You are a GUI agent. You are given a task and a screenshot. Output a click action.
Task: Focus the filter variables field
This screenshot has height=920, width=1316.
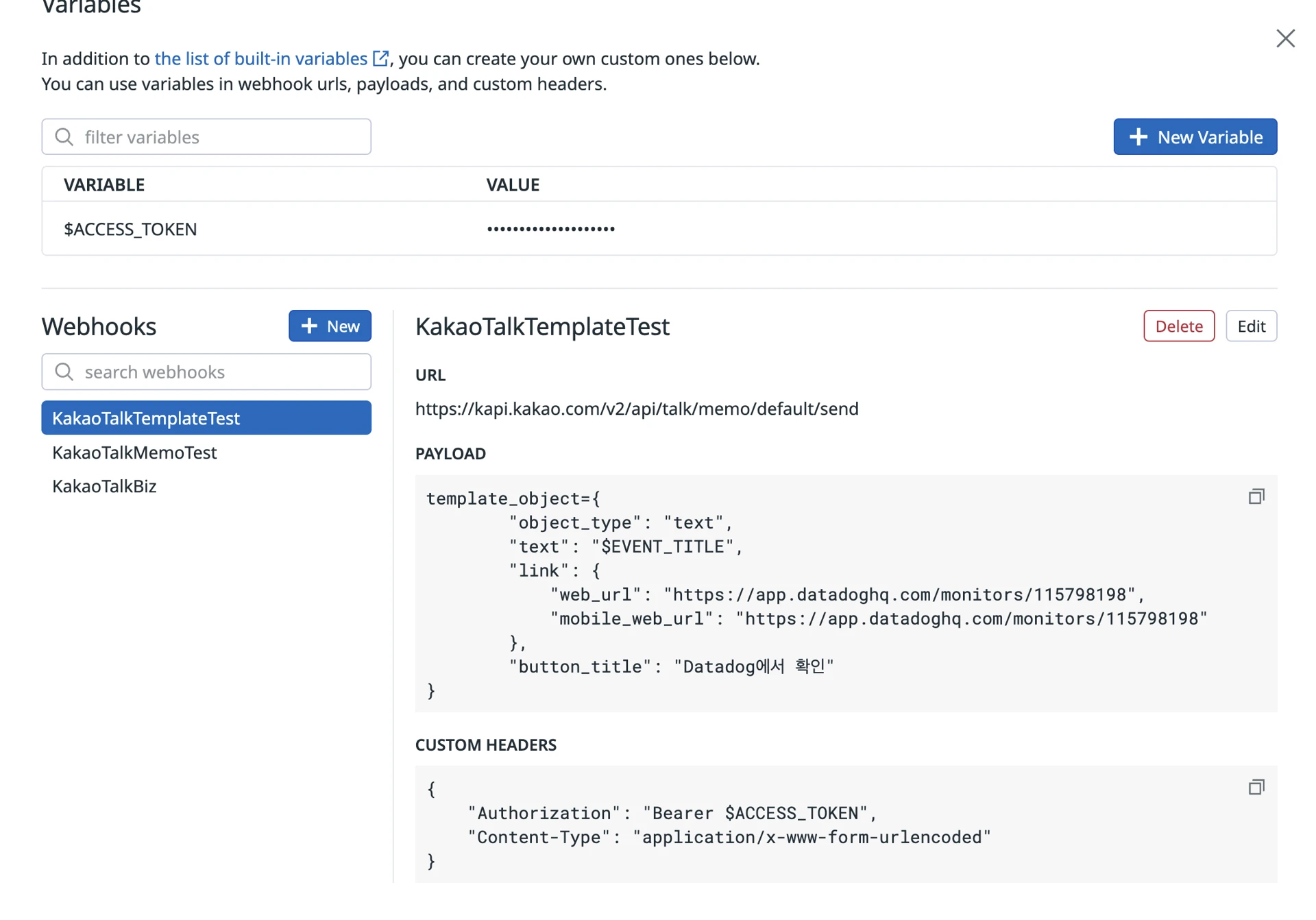click(x=206, y=136)
